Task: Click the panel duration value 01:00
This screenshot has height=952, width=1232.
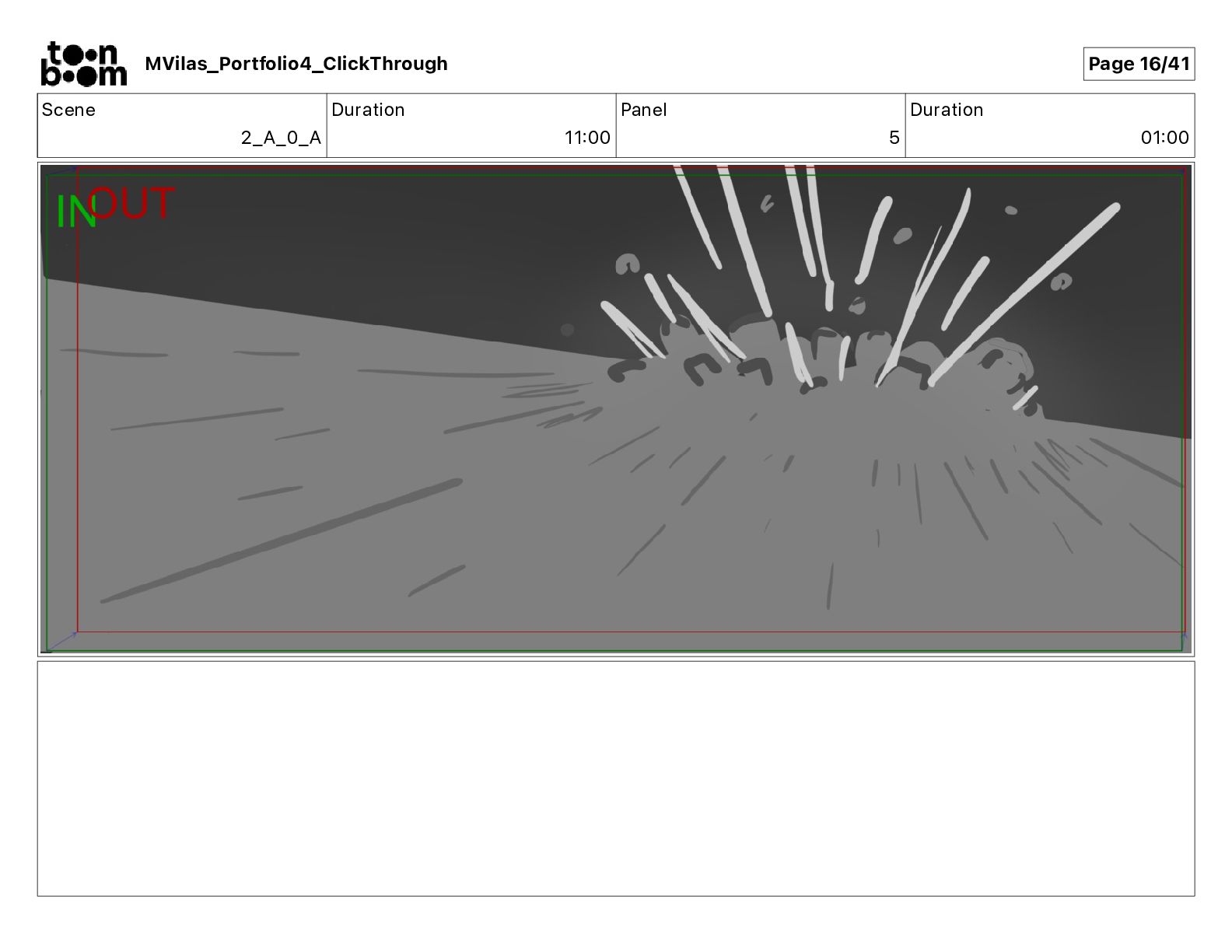Action: point(1165,138)
